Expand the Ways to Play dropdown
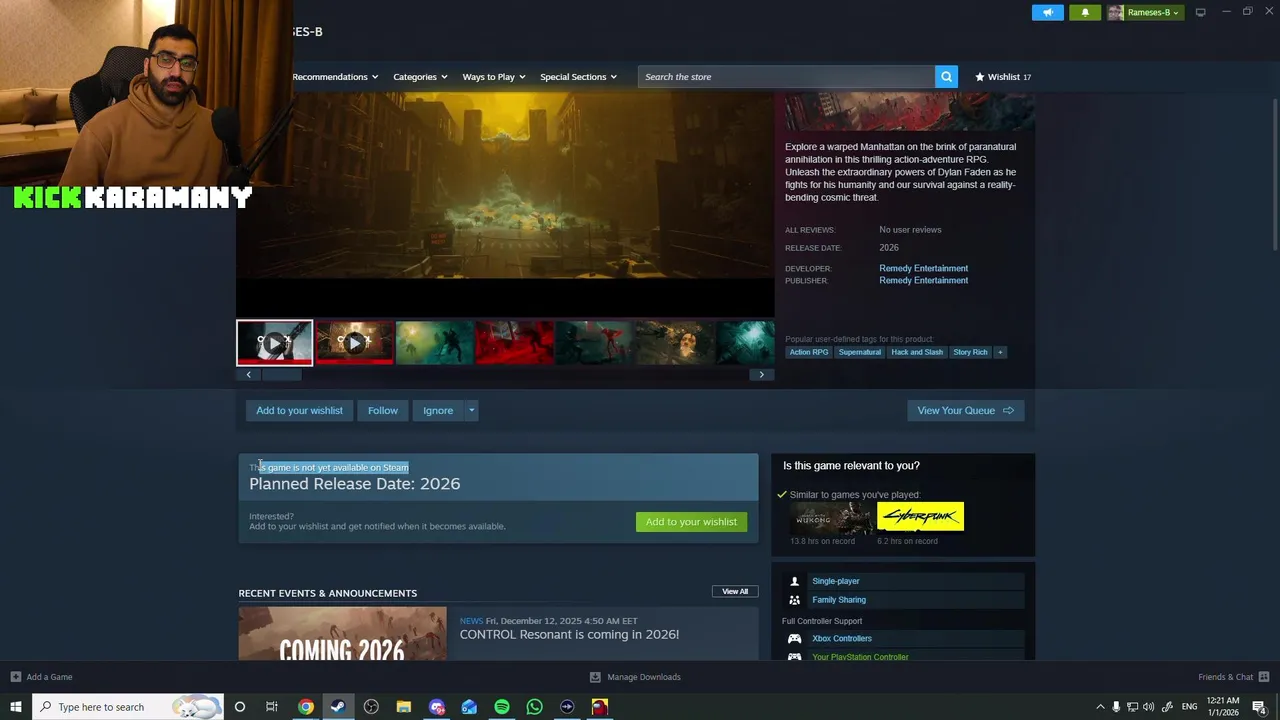The width and height of the screenshot is (1280, 720). pos(494,77)
